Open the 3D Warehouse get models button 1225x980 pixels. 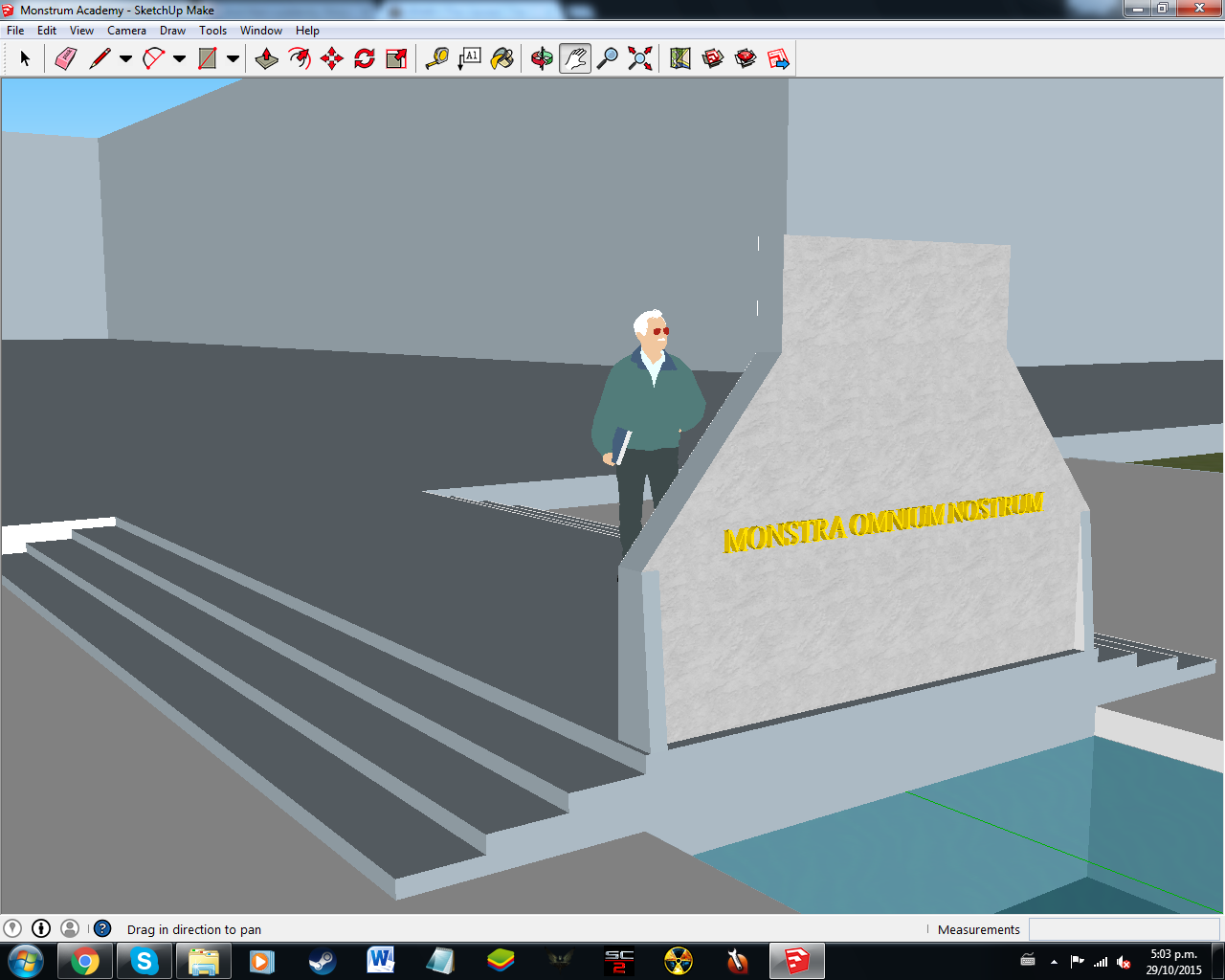713,59
